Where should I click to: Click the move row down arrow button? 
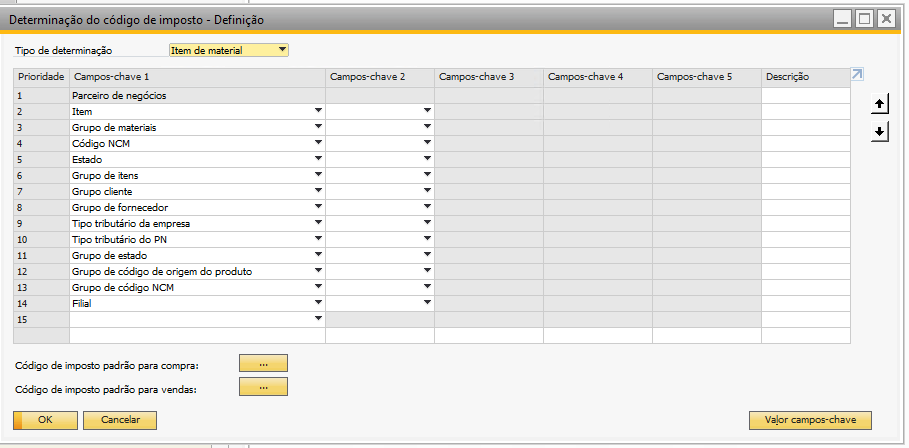pyautogui.click(x=880, y=131)
